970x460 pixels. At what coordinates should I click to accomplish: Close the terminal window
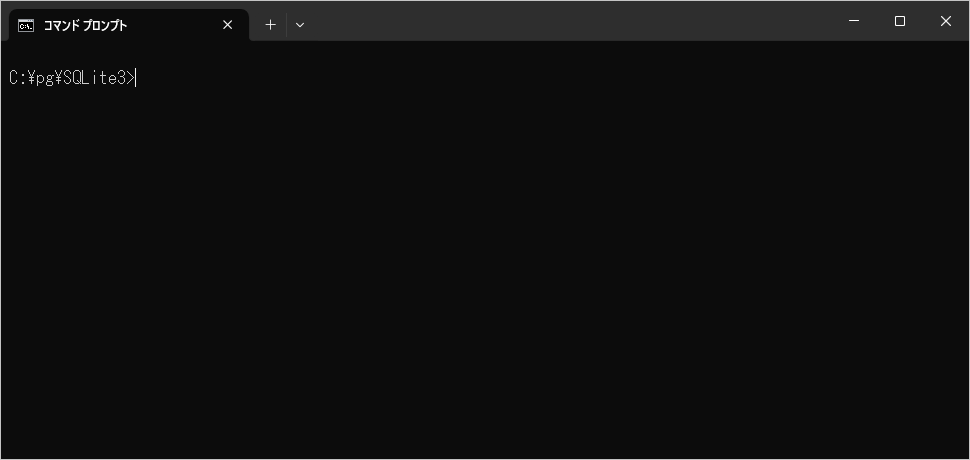946,21
